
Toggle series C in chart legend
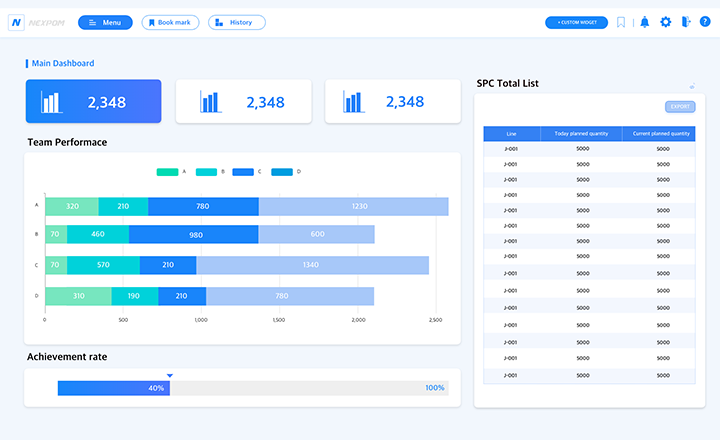click(243, 172)
